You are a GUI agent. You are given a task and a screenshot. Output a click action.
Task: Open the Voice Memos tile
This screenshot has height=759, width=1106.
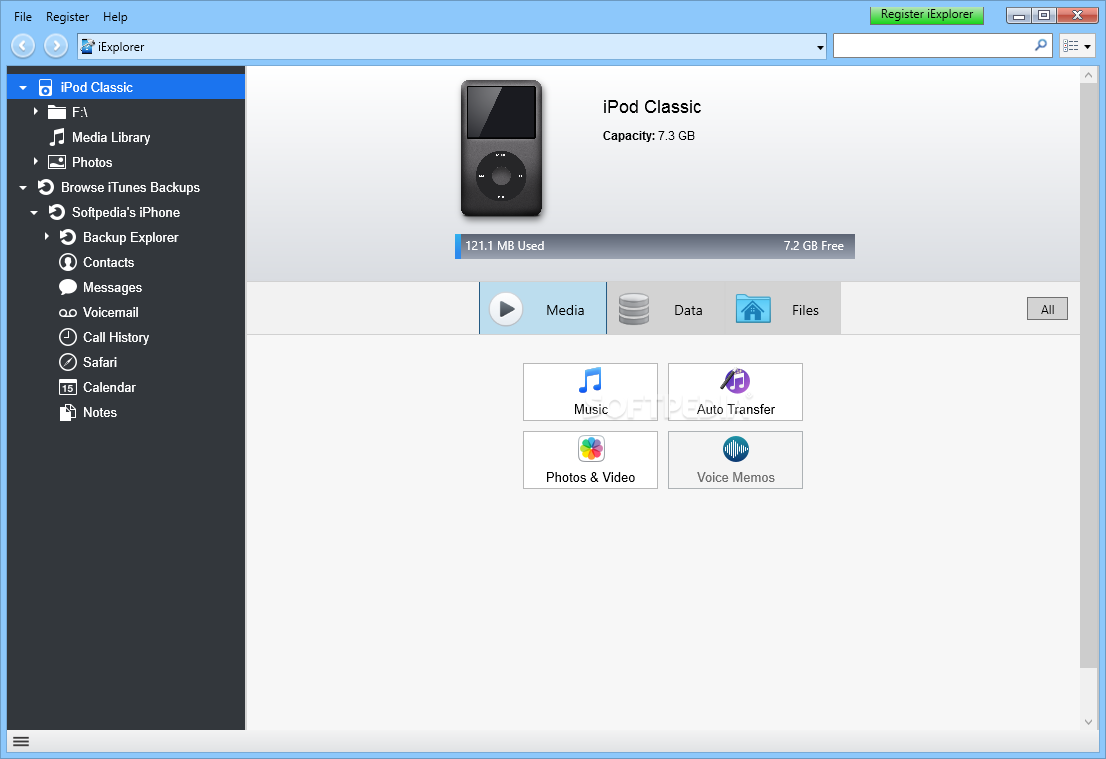[736, 460]
